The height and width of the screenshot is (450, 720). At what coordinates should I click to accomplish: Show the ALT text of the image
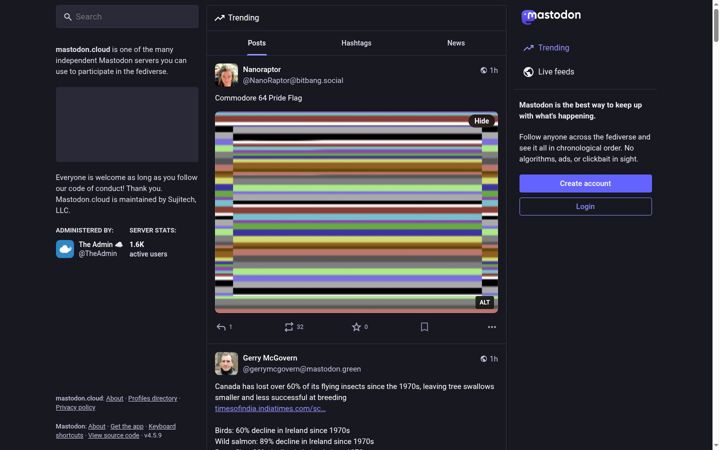tap(484, 302)
